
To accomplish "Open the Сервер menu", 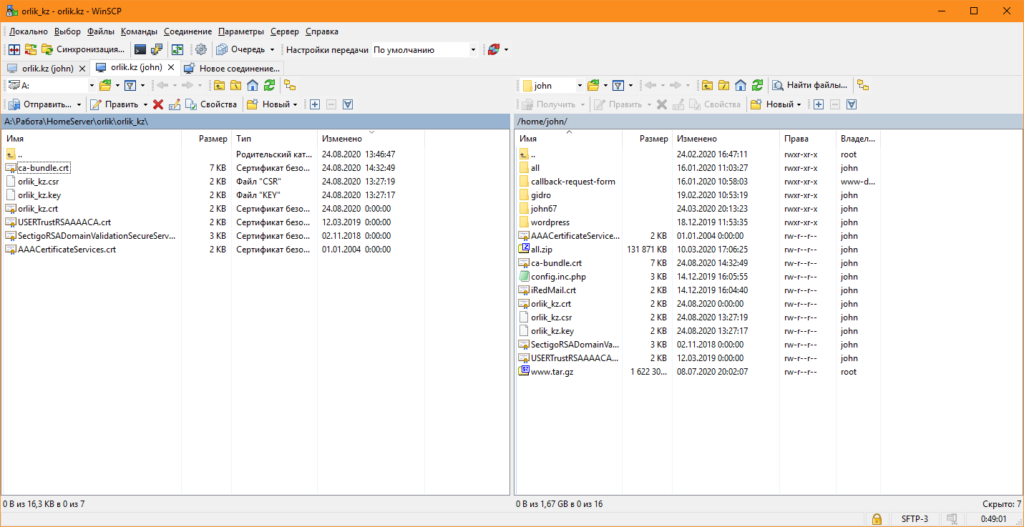I will [x=284, y=31].
